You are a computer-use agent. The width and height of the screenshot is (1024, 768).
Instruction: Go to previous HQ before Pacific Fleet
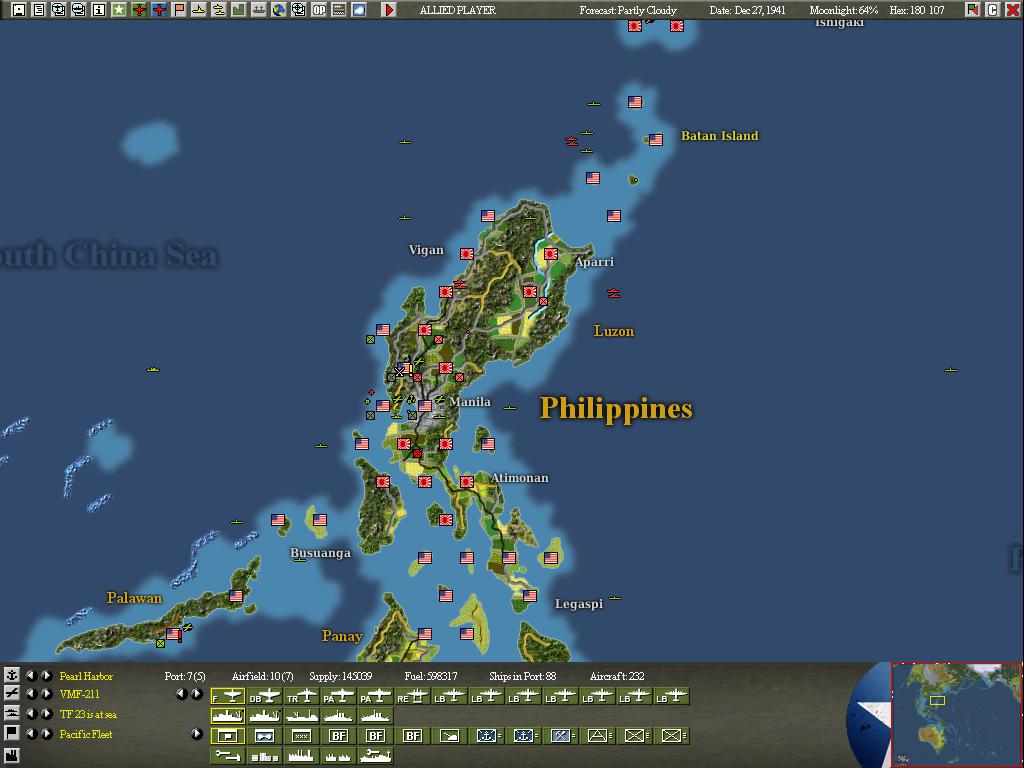pos(31,734)
